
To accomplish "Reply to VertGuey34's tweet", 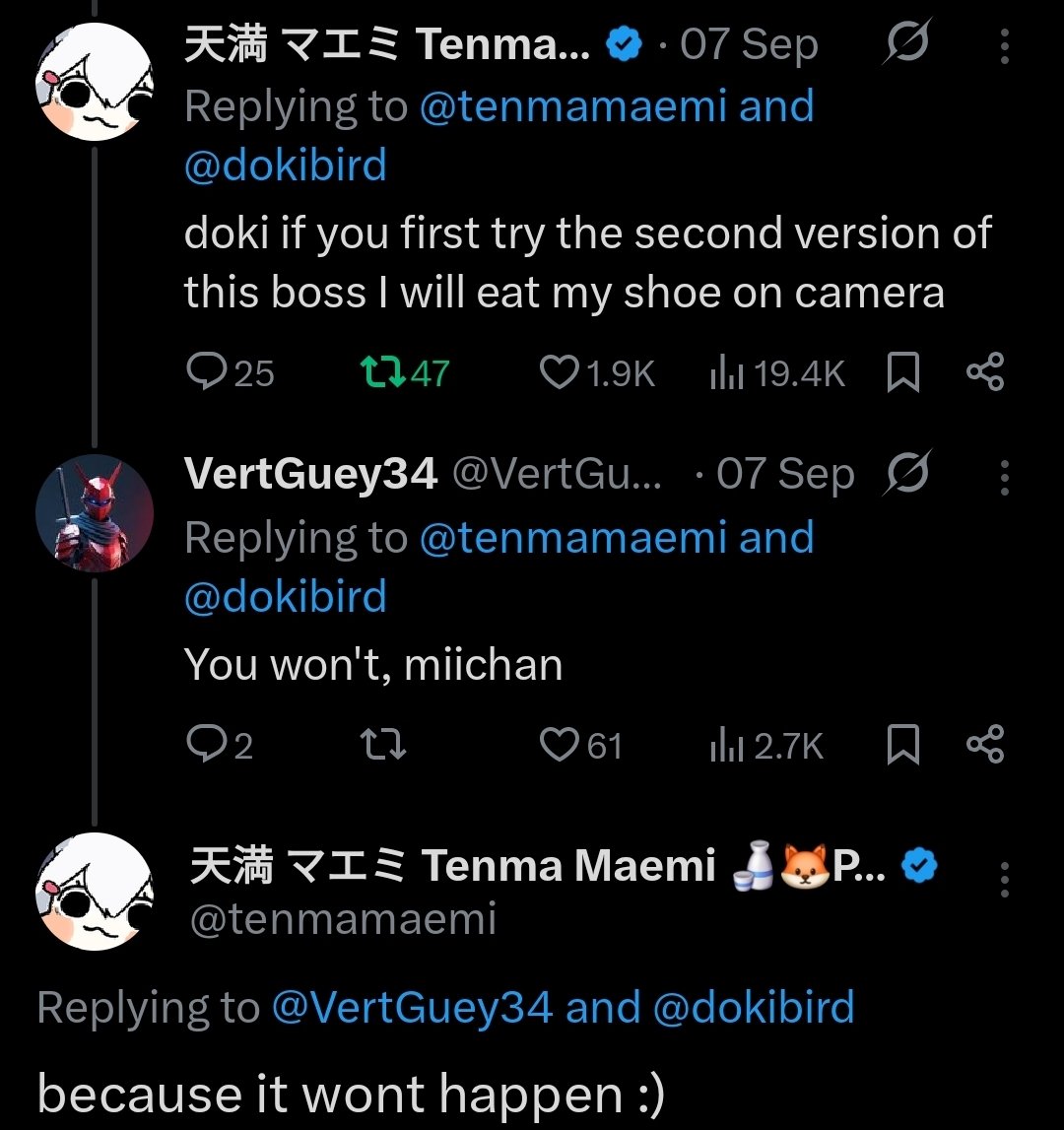I will pos(206,745).
